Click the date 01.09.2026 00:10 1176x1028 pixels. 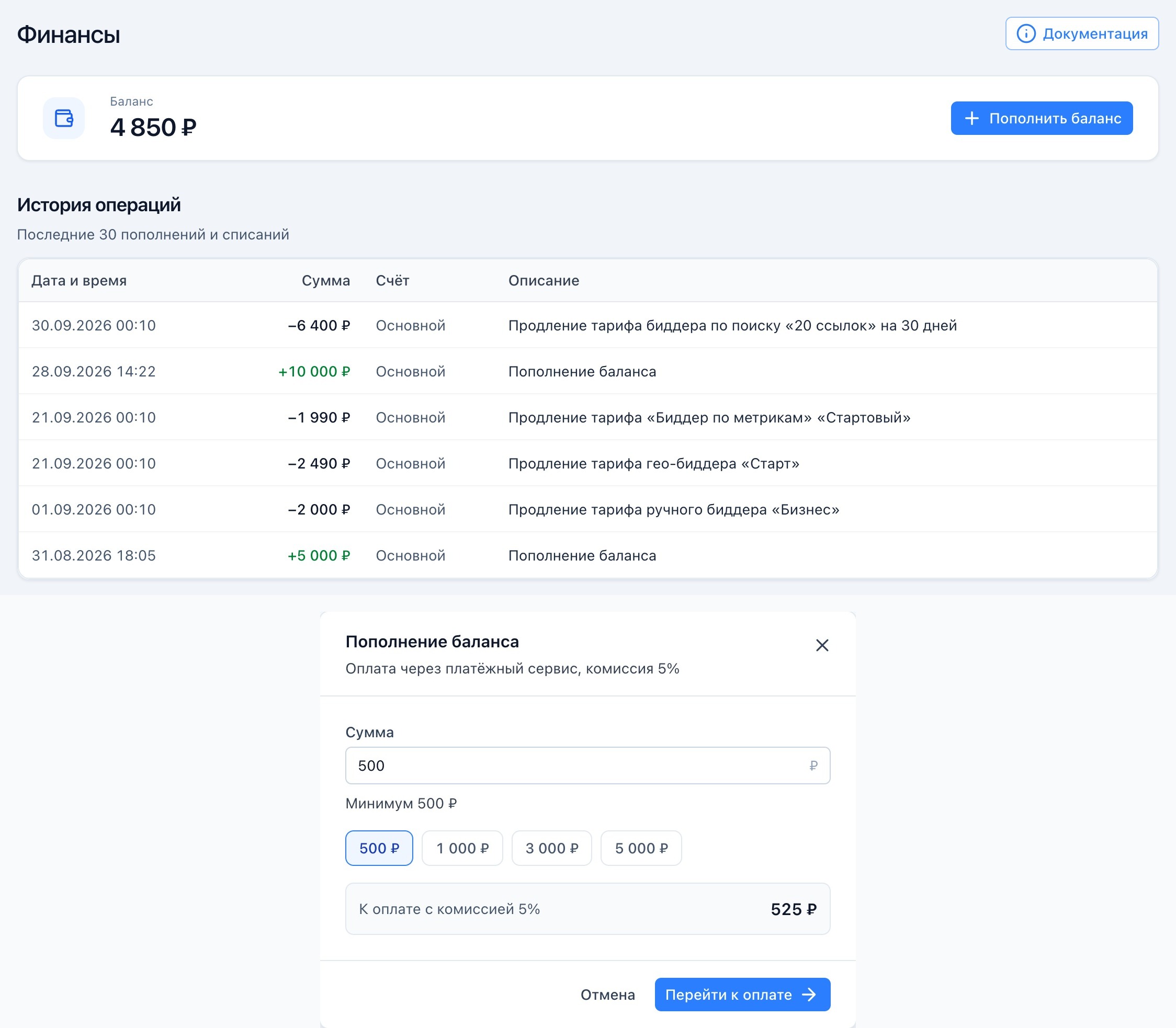pyautogui.click(x=94, y=509)
